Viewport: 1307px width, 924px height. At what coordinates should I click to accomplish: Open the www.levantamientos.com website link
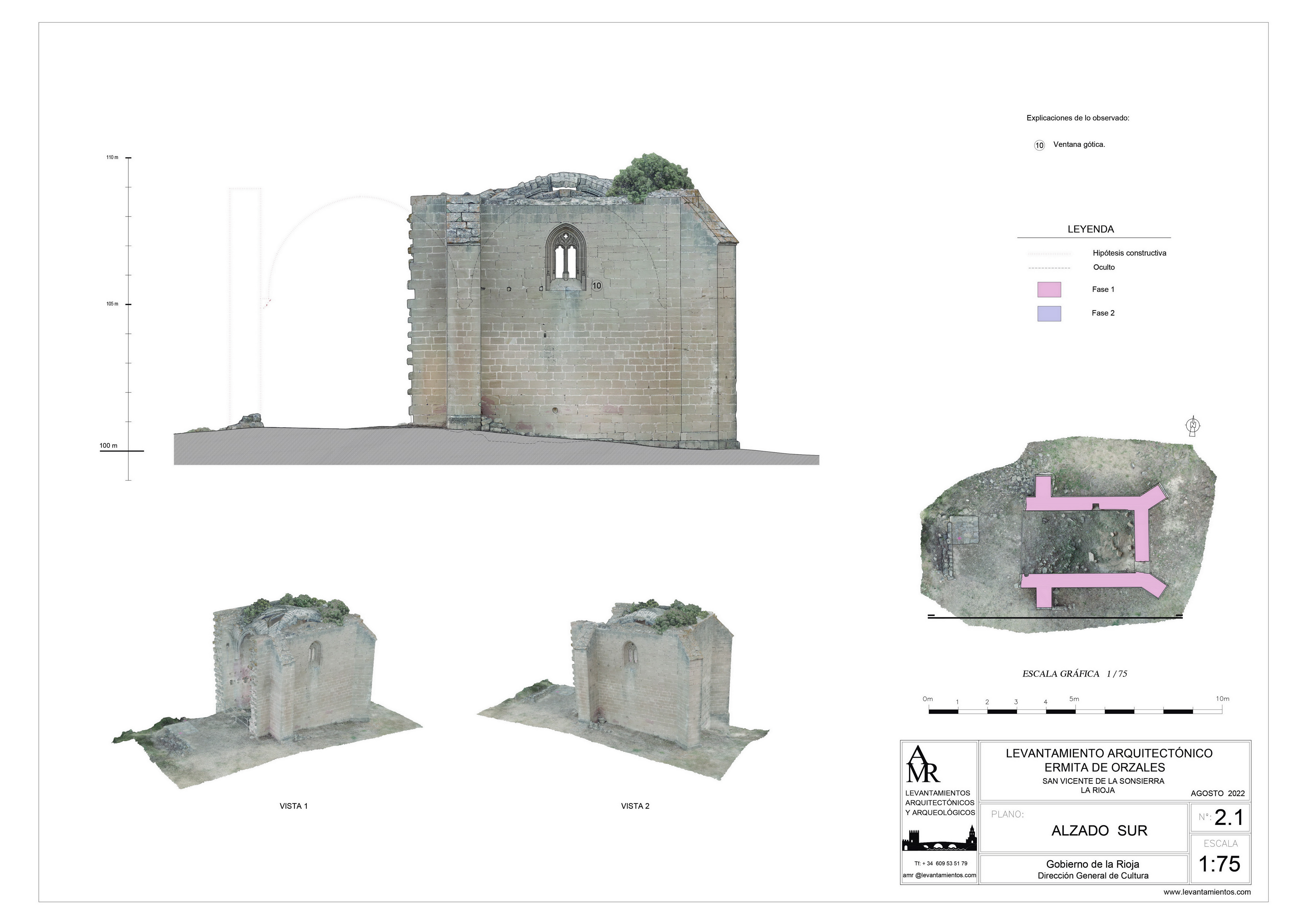click(1207, 892)
